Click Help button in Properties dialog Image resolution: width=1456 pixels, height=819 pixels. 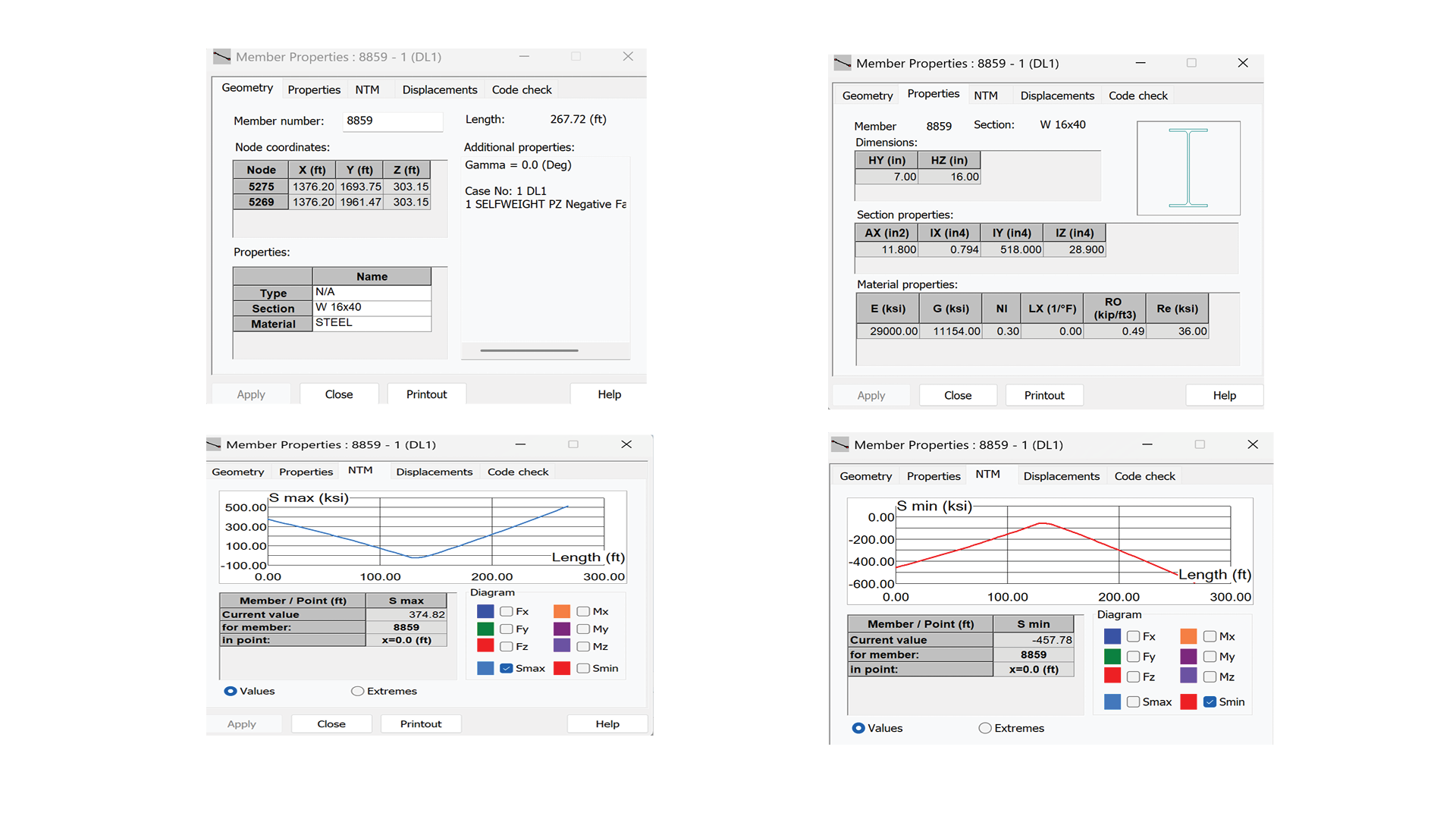(1224, 395)
